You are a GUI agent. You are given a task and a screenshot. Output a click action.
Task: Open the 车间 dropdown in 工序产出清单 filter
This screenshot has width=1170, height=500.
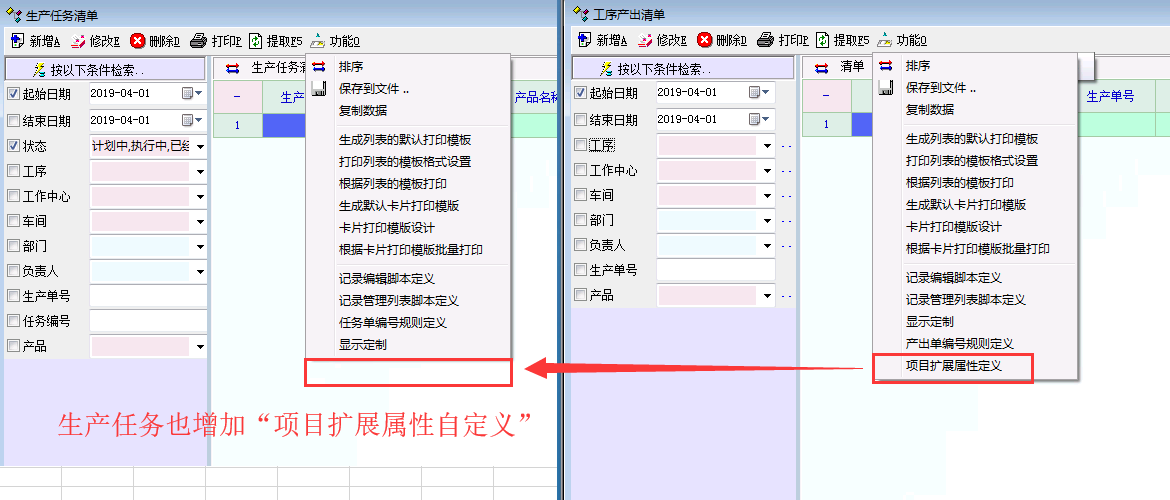(767, 196)
